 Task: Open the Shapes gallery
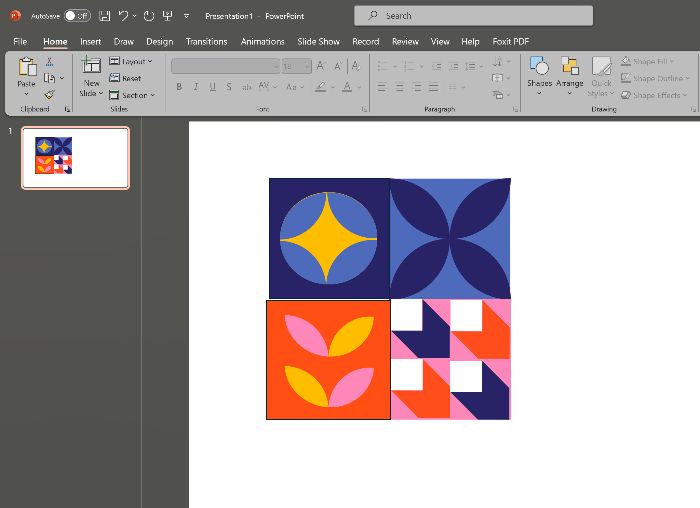click(539, 75)
